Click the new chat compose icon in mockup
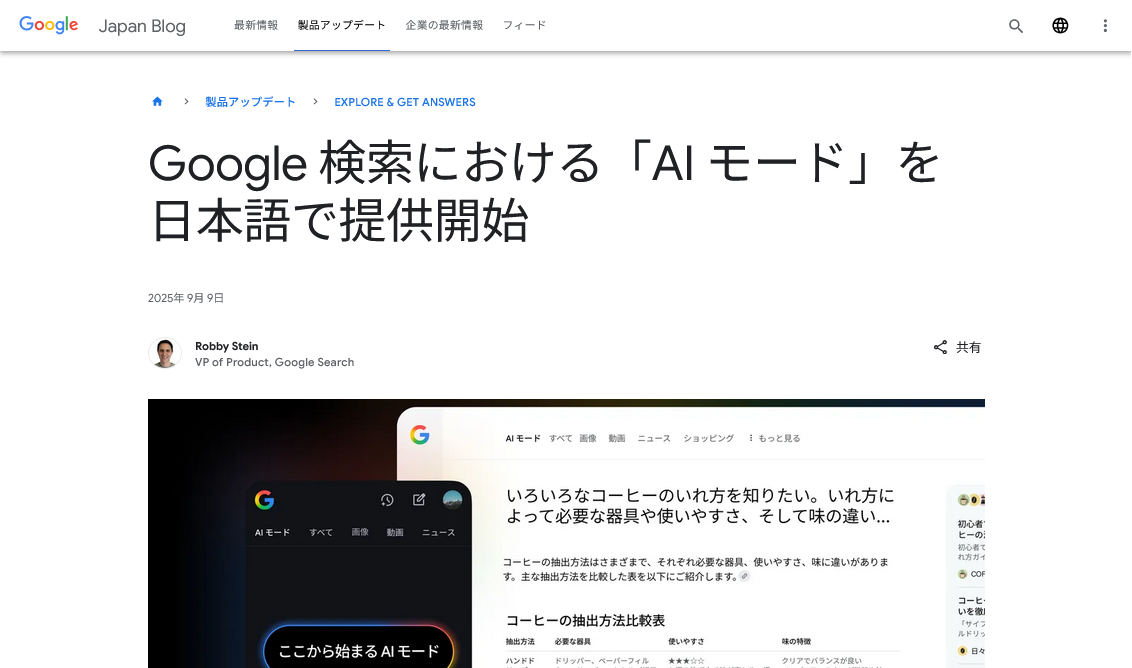 419,500
